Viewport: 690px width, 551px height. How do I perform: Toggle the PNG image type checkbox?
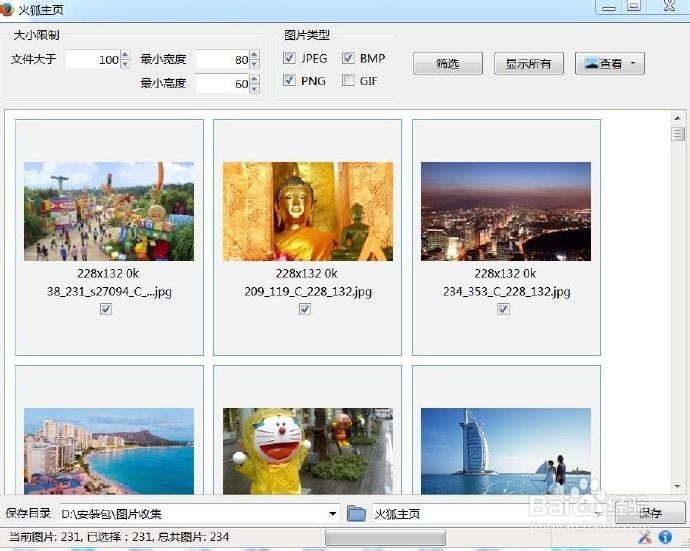(289, 80)
